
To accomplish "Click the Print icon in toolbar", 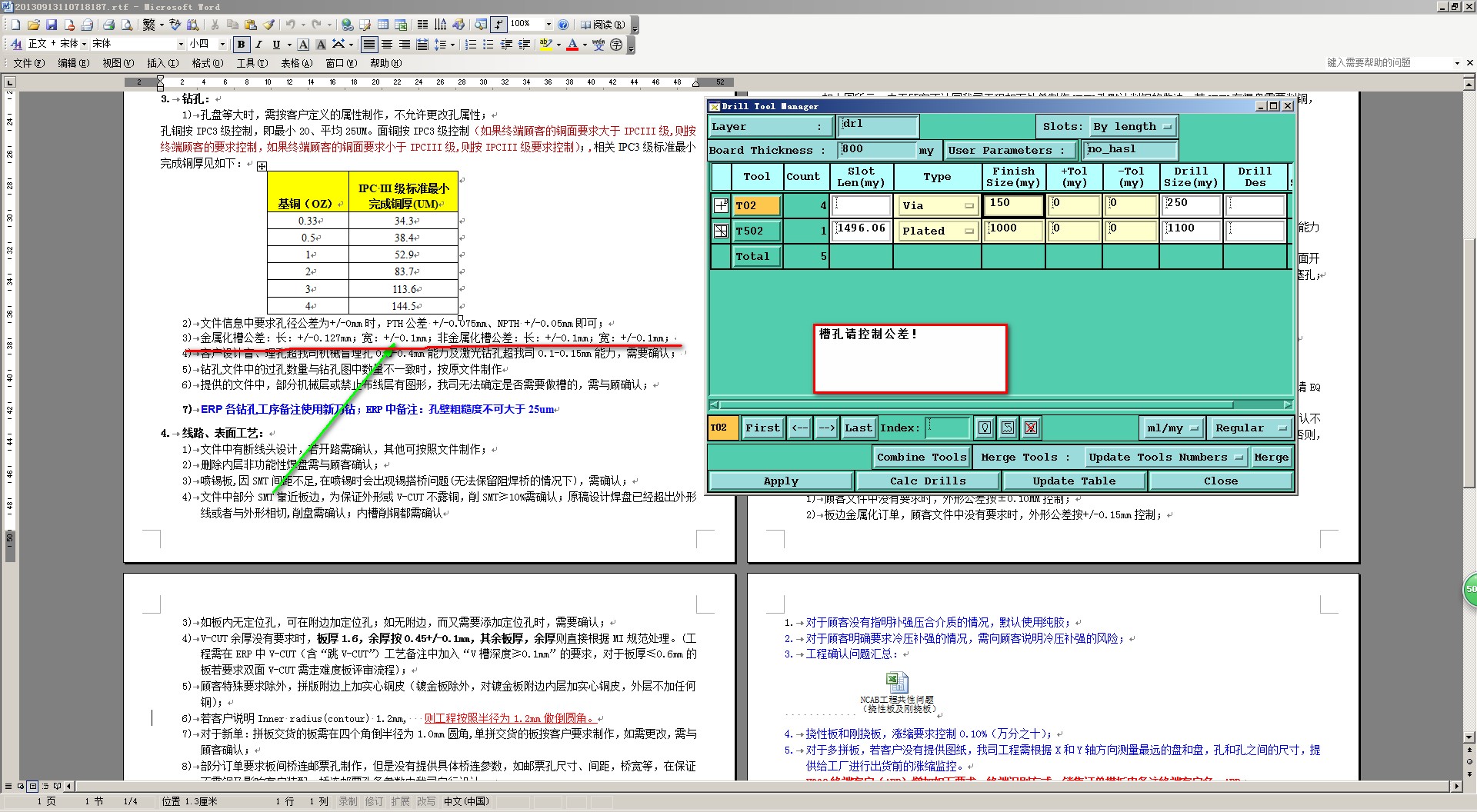I will pyautogui.click(x=108, y=25).
